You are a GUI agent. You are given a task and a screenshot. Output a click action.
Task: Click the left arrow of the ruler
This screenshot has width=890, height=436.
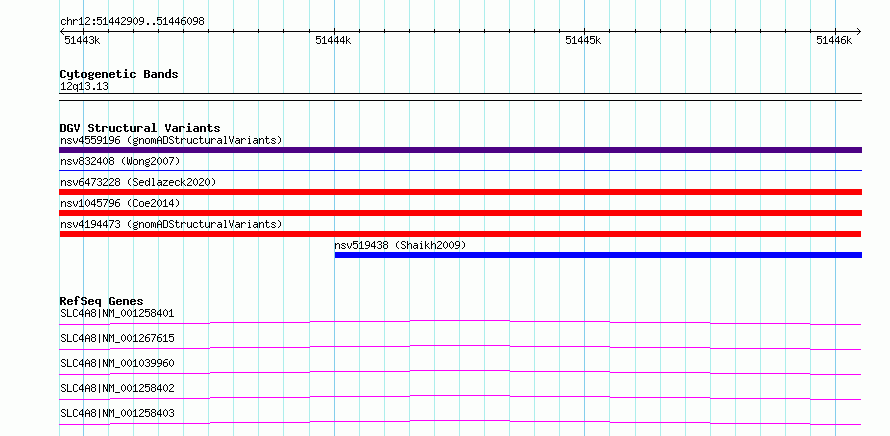tap(62, 31)
